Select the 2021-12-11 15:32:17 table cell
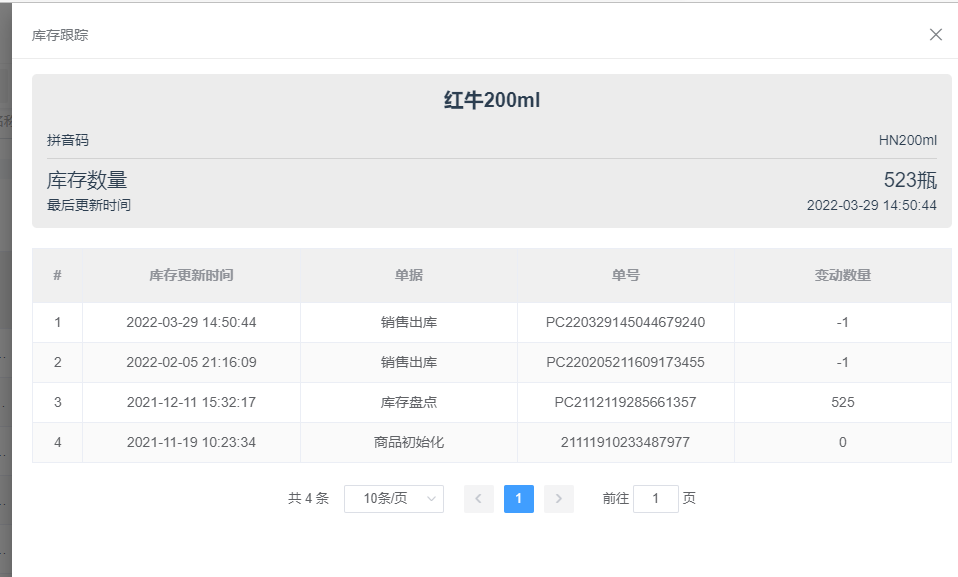This screenshot has height=577, width=958. click(x=191, y=402)
